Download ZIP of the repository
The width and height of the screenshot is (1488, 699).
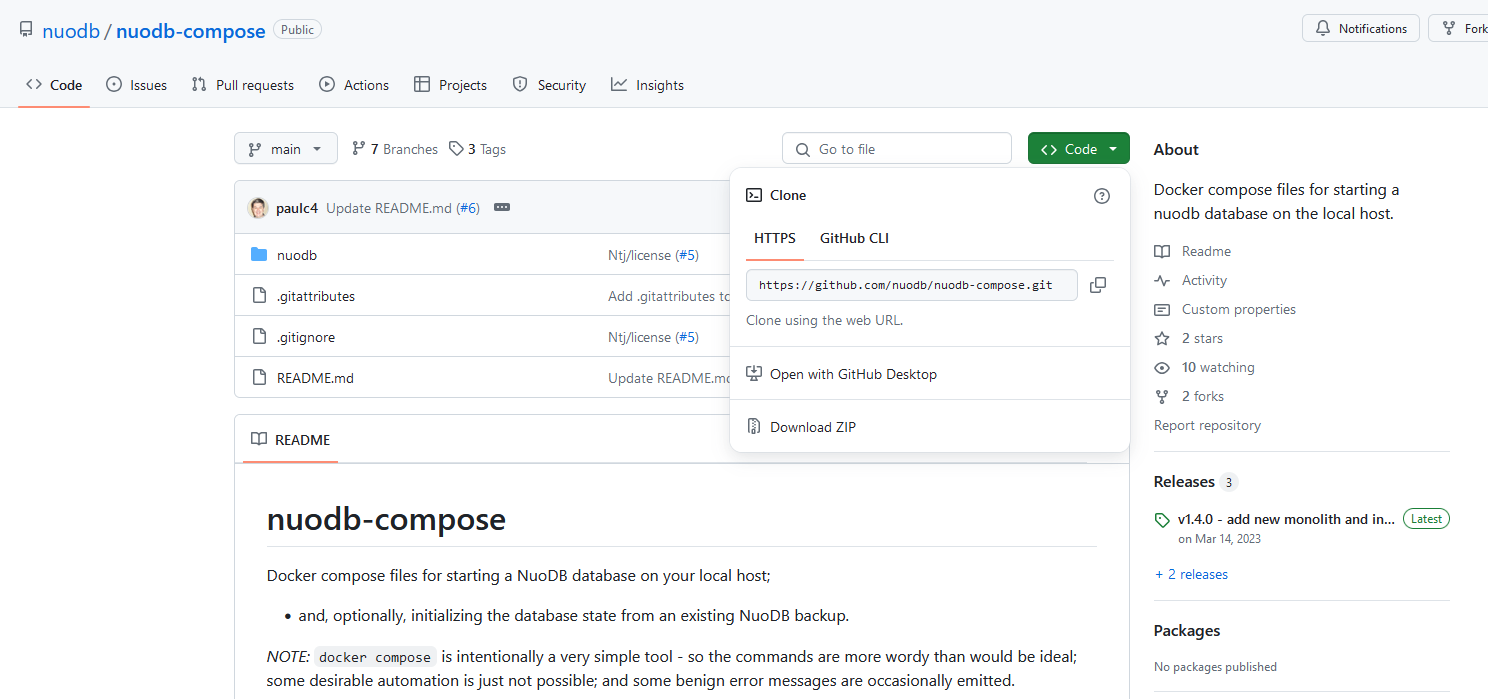click(812, 426)
